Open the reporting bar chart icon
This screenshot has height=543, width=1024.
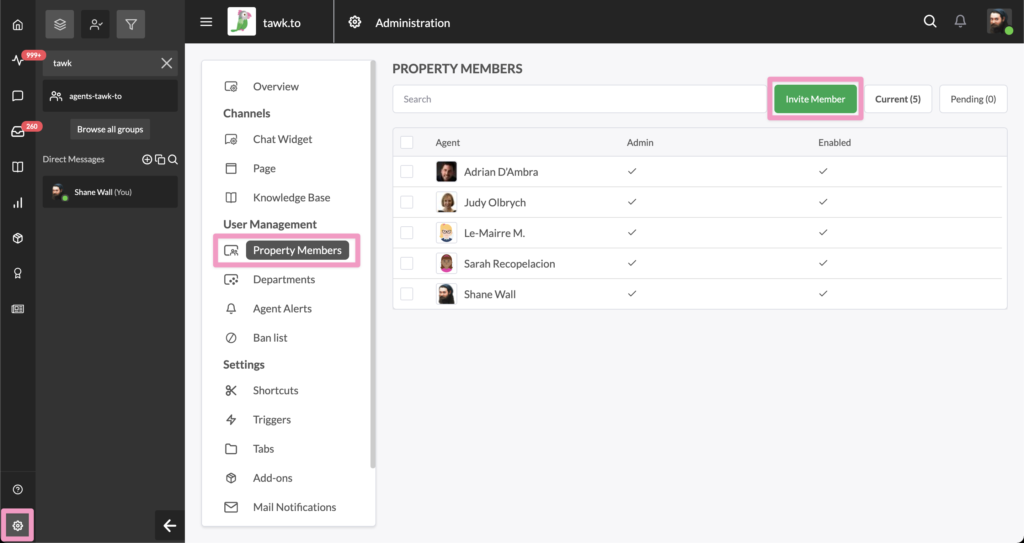click(18, 203)
